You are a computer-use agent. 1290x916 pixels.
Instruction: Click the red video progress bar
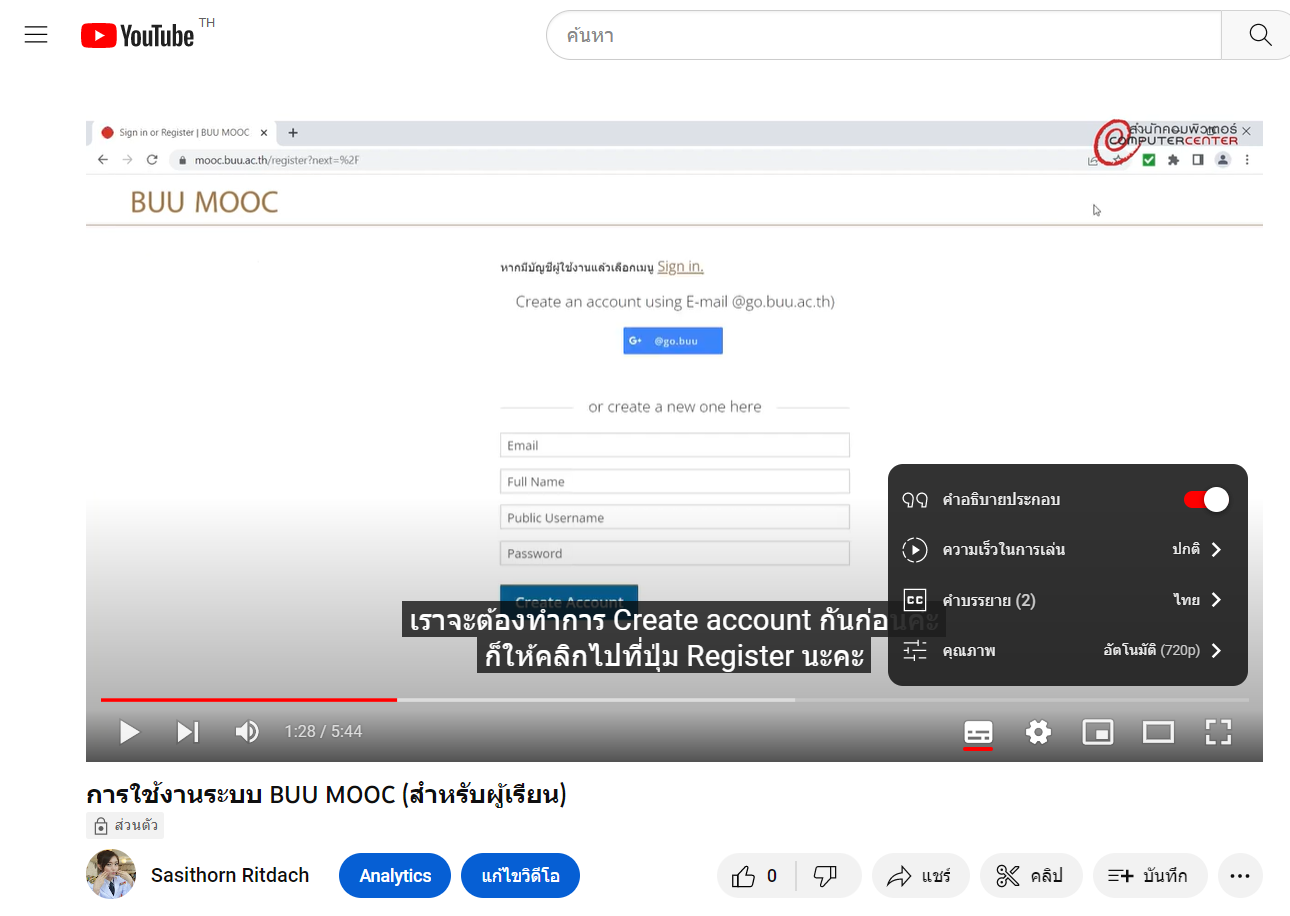[250, 700]
